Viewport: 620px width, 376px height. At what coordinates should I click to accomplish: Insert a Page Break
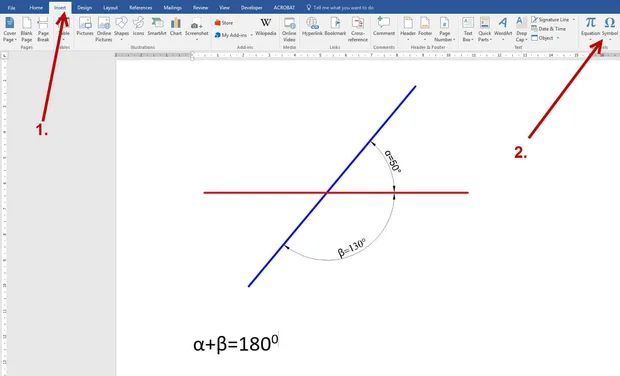point(43,30)
